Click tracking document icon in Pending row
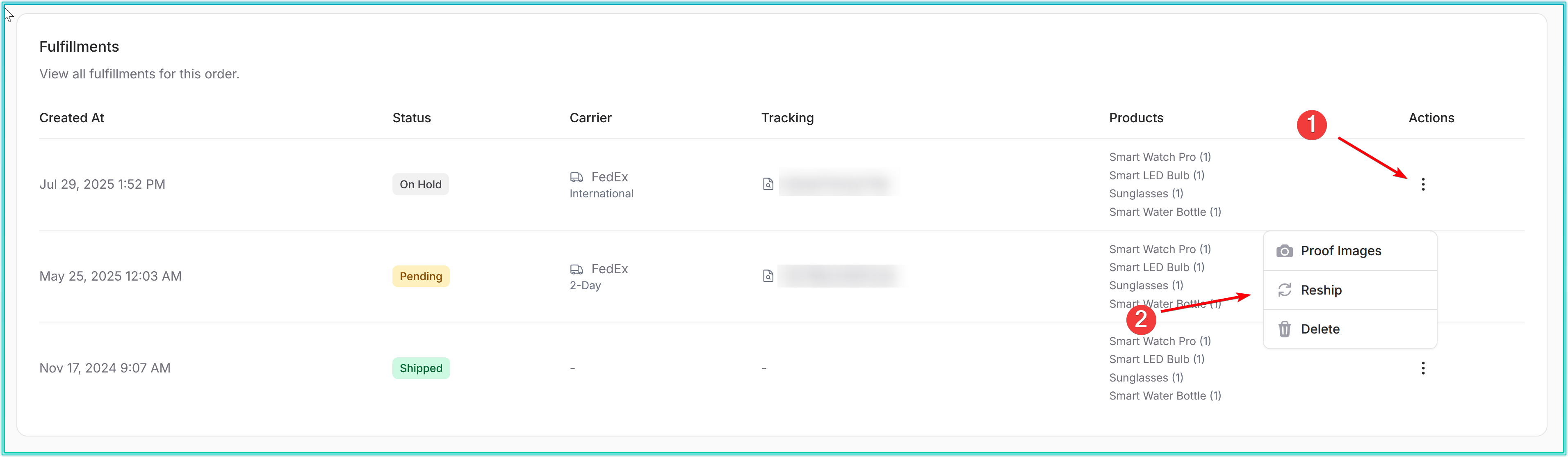This screenshot has height=457, width=1568. [768, 276]
